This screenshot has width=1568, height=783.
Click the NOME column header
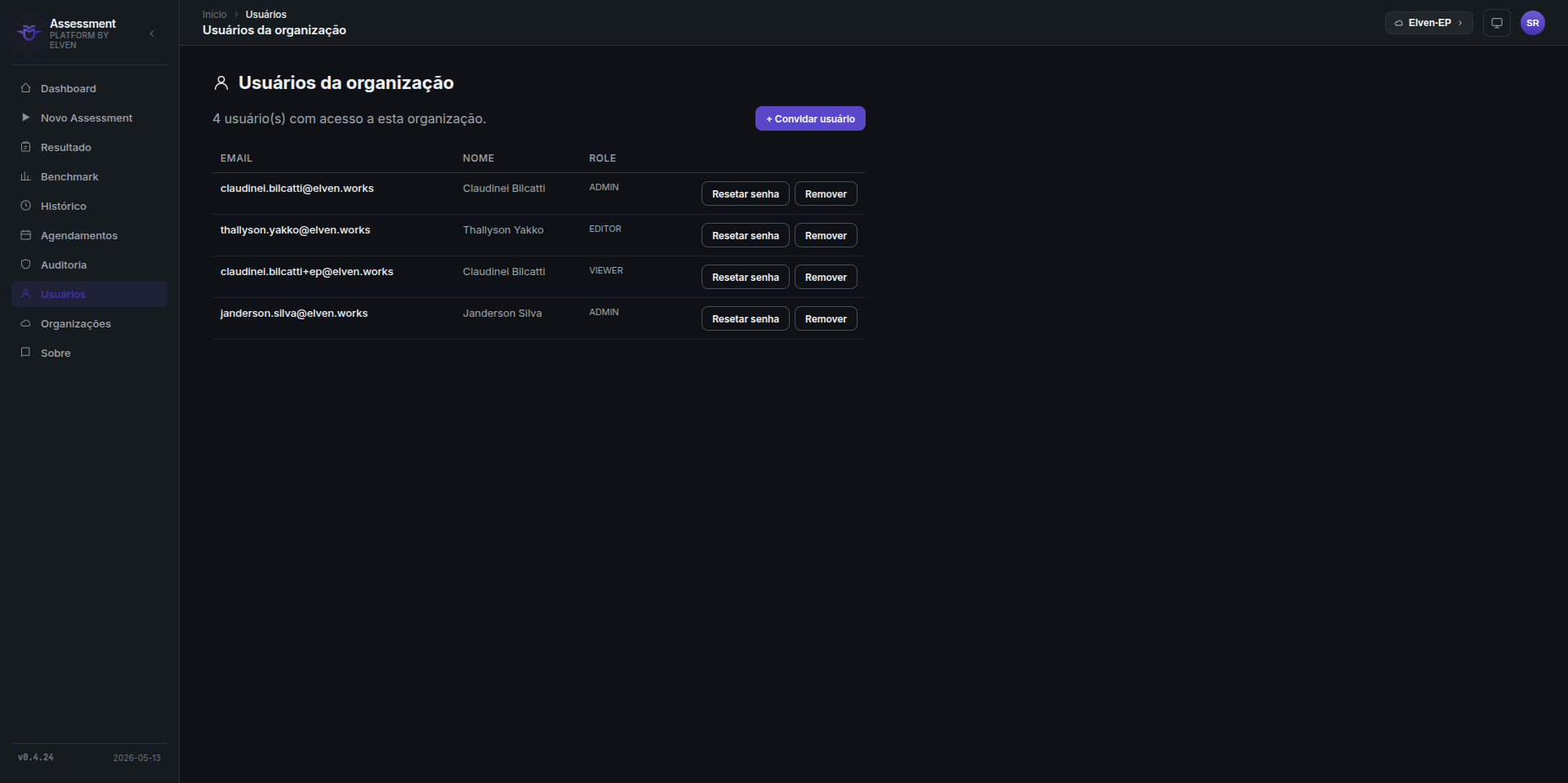click(x=479, y=158)
